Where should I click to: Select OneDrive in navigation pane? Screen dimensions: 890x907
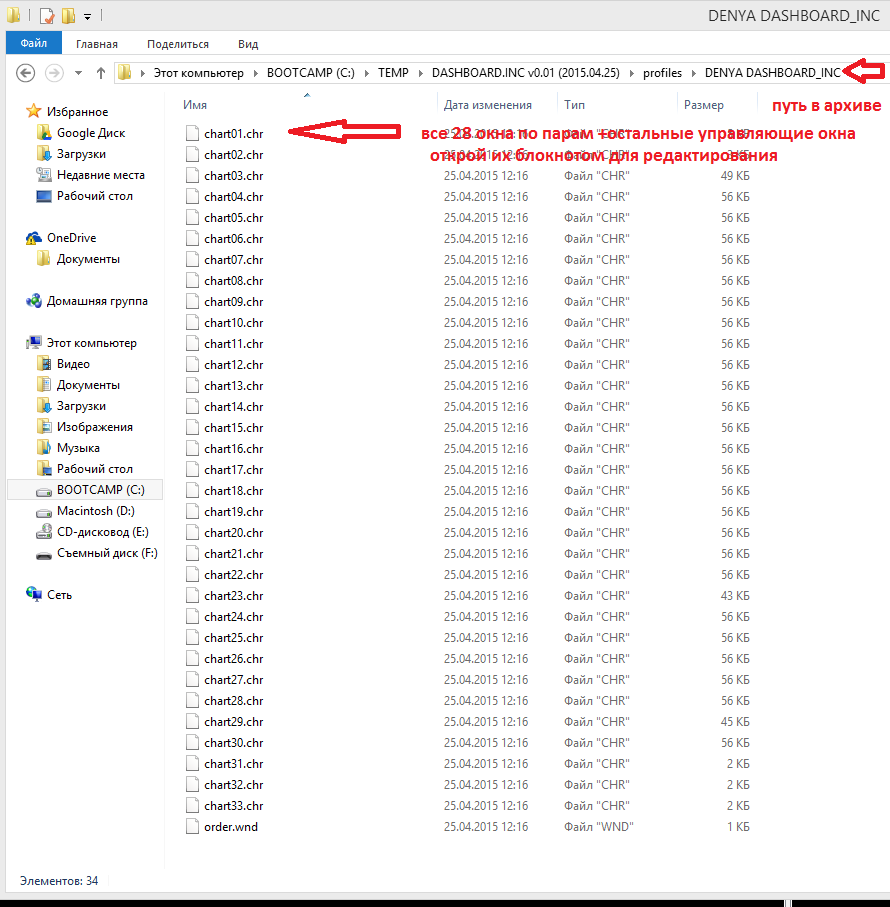click(x=71, y=238)
